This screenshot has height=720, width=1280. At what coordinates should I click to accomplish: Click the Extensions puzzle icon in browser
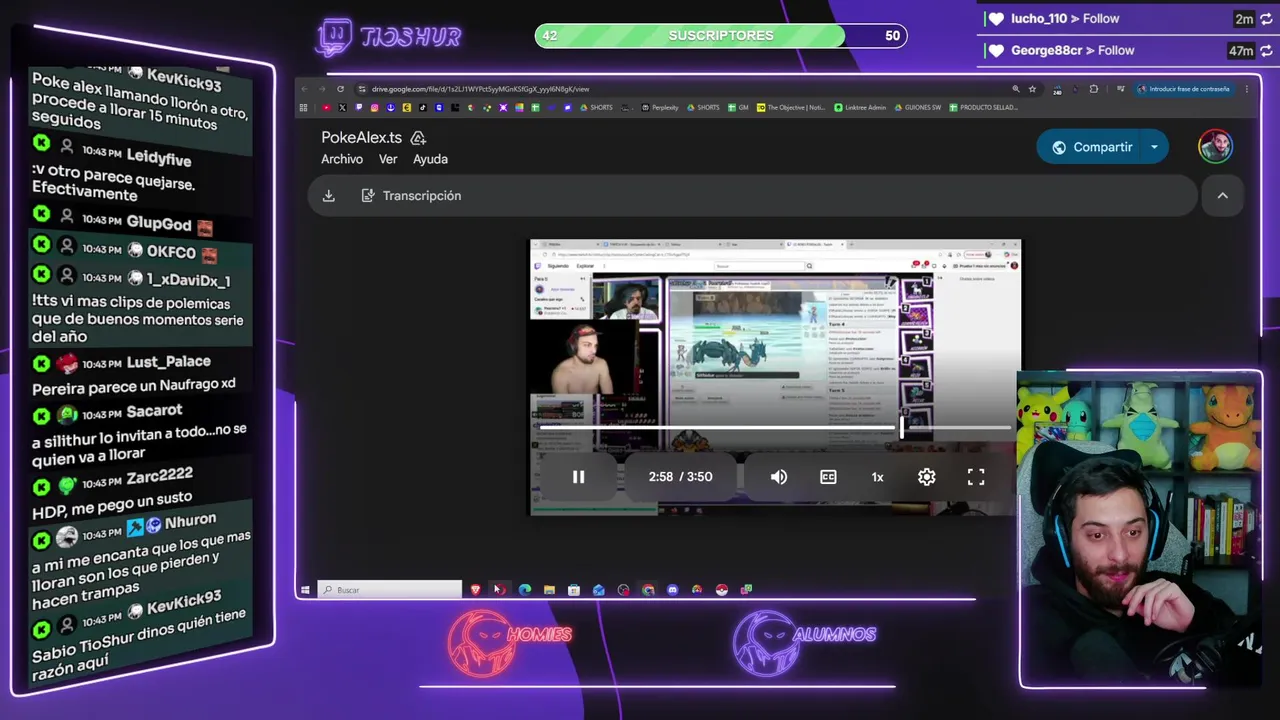point(1094,89)
